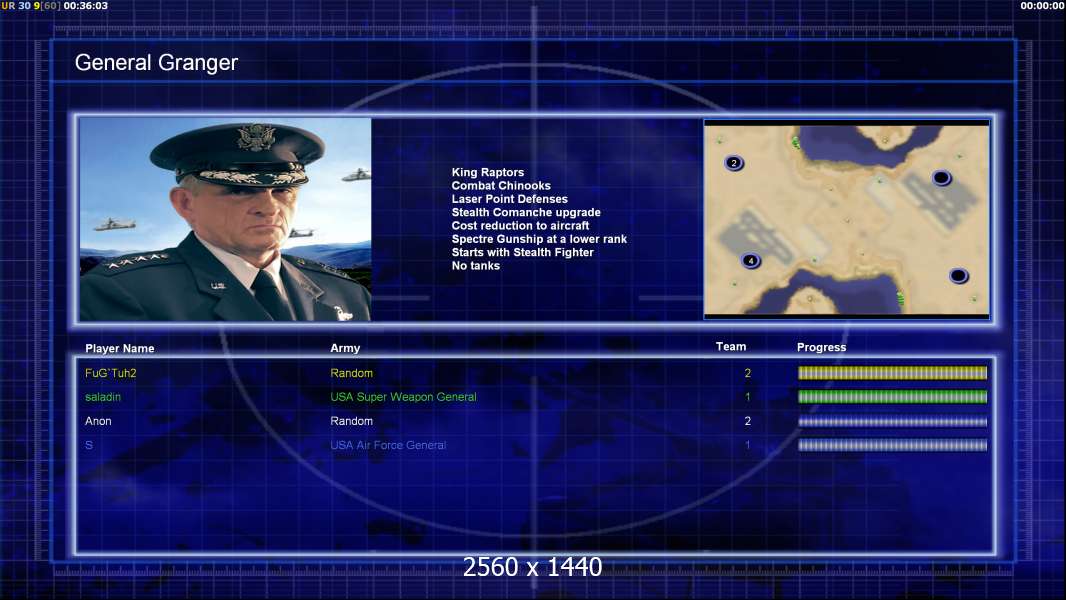Screen dimensions: 1066x600
Task: Click the King Raptors ability line
Action: 487,173
